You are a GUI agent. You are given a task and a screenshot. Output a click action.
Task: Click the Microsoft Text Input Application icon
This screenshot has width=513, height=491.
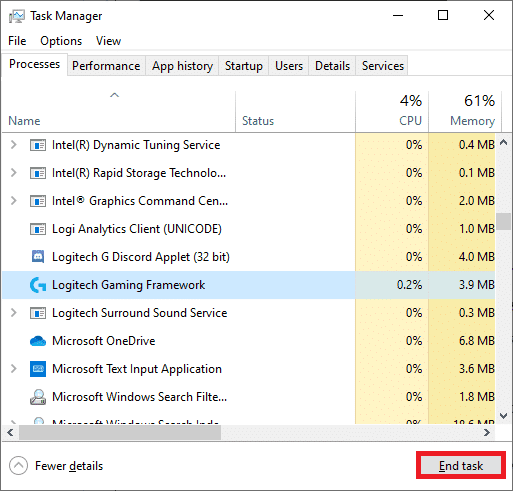[38, 369]
